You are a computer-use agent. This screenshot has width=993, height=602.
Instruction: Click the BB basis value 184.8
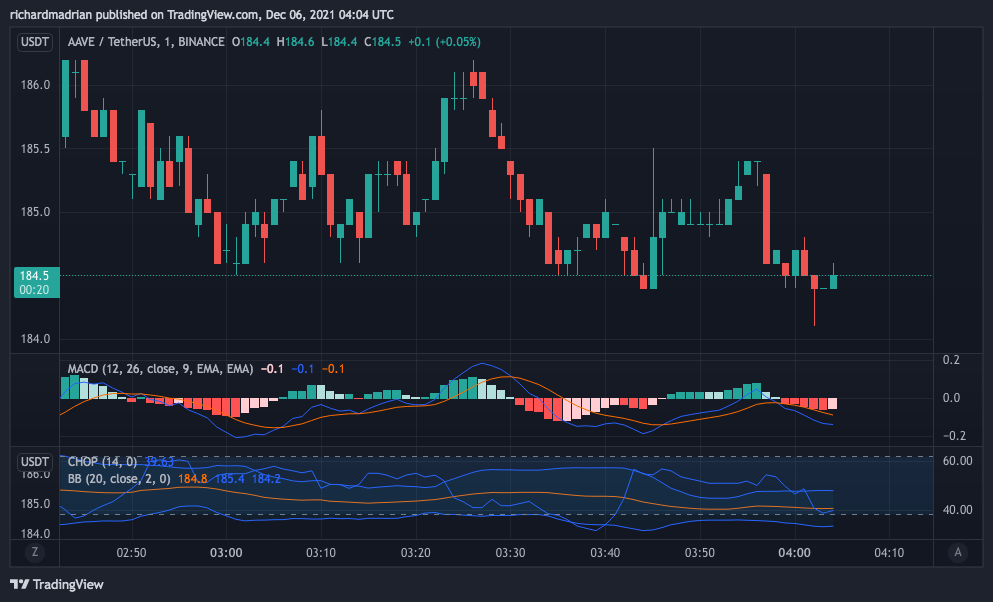point(193,479)
